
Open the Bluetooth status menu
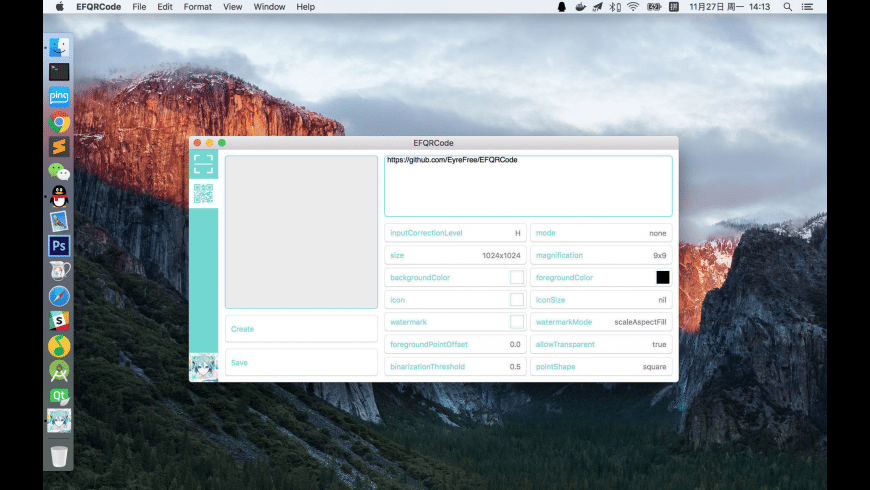615,7
